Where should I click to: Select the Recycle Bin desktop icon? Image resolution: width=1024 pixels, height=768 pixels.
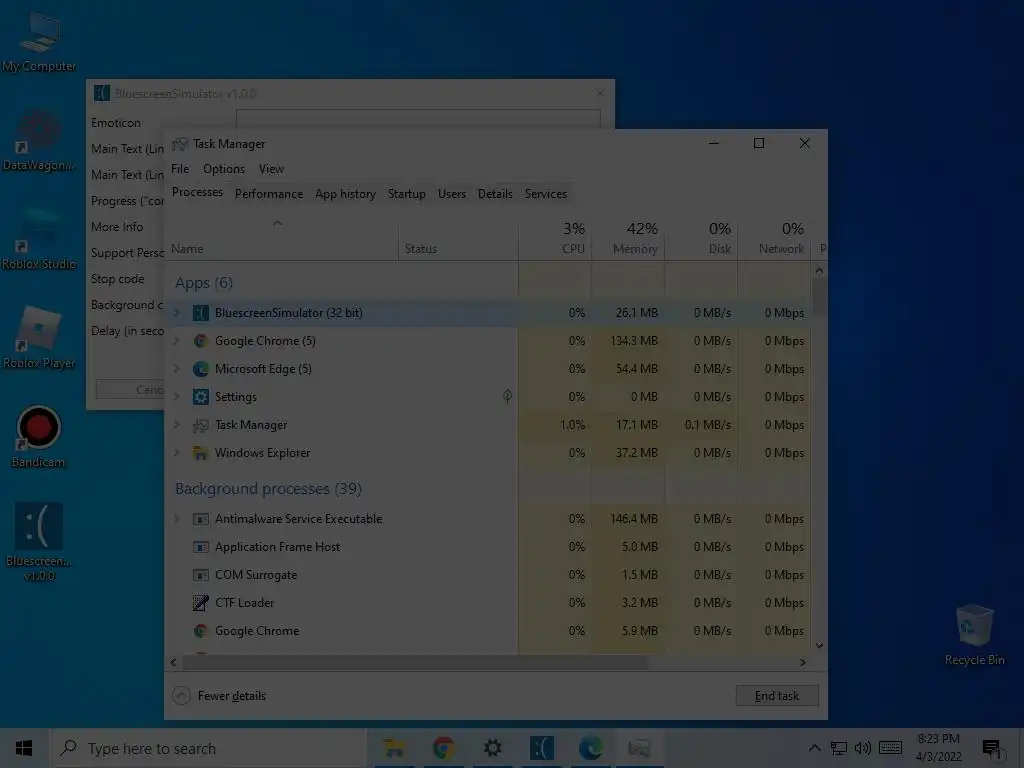pos(974,635)
